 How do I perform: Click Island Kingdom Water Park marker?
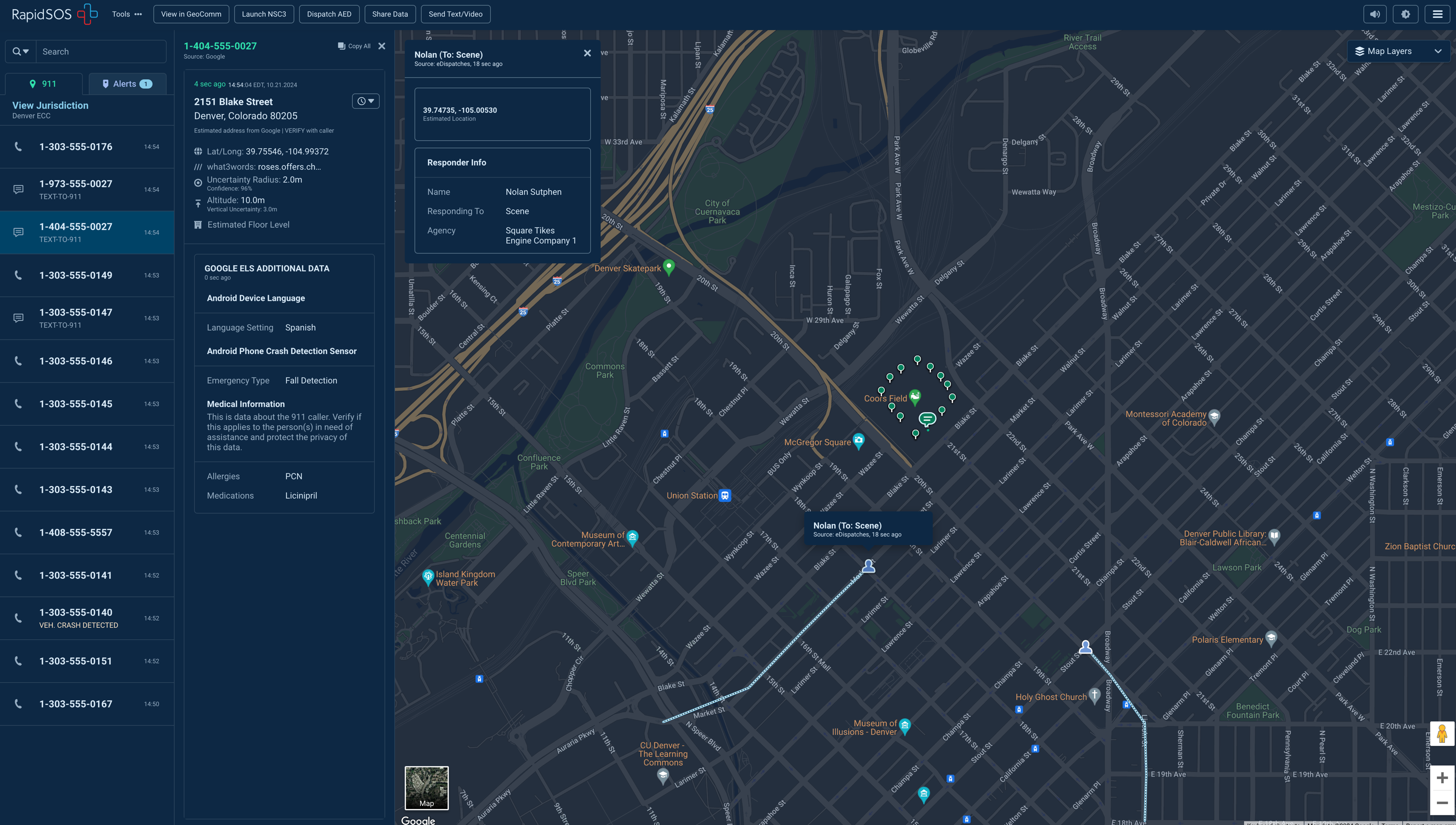[428, 577]
